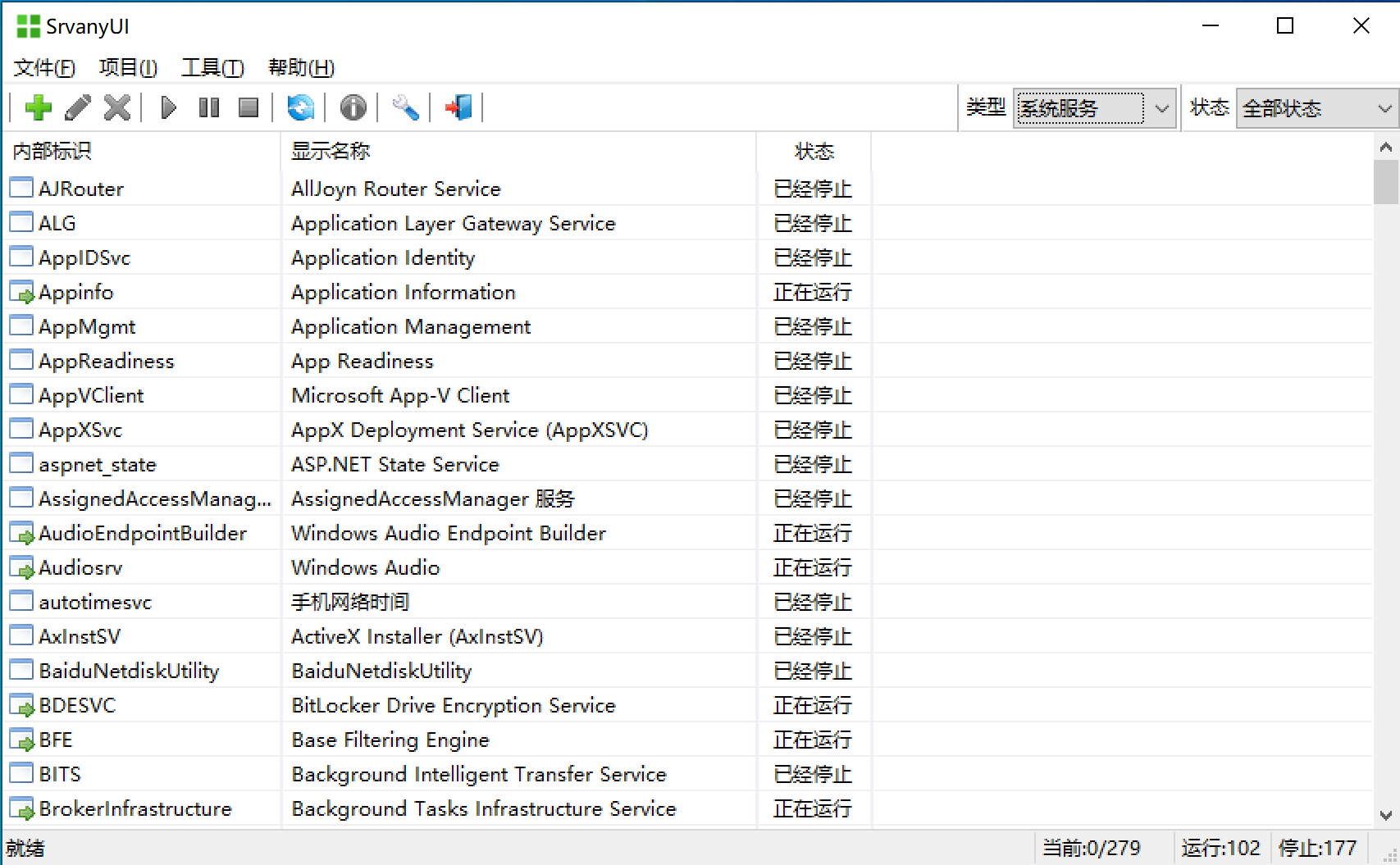Click the AppVClient service icon
The width and height of the screenshot is (1400, 865).
pyautogui.click(x=21, y=394)
